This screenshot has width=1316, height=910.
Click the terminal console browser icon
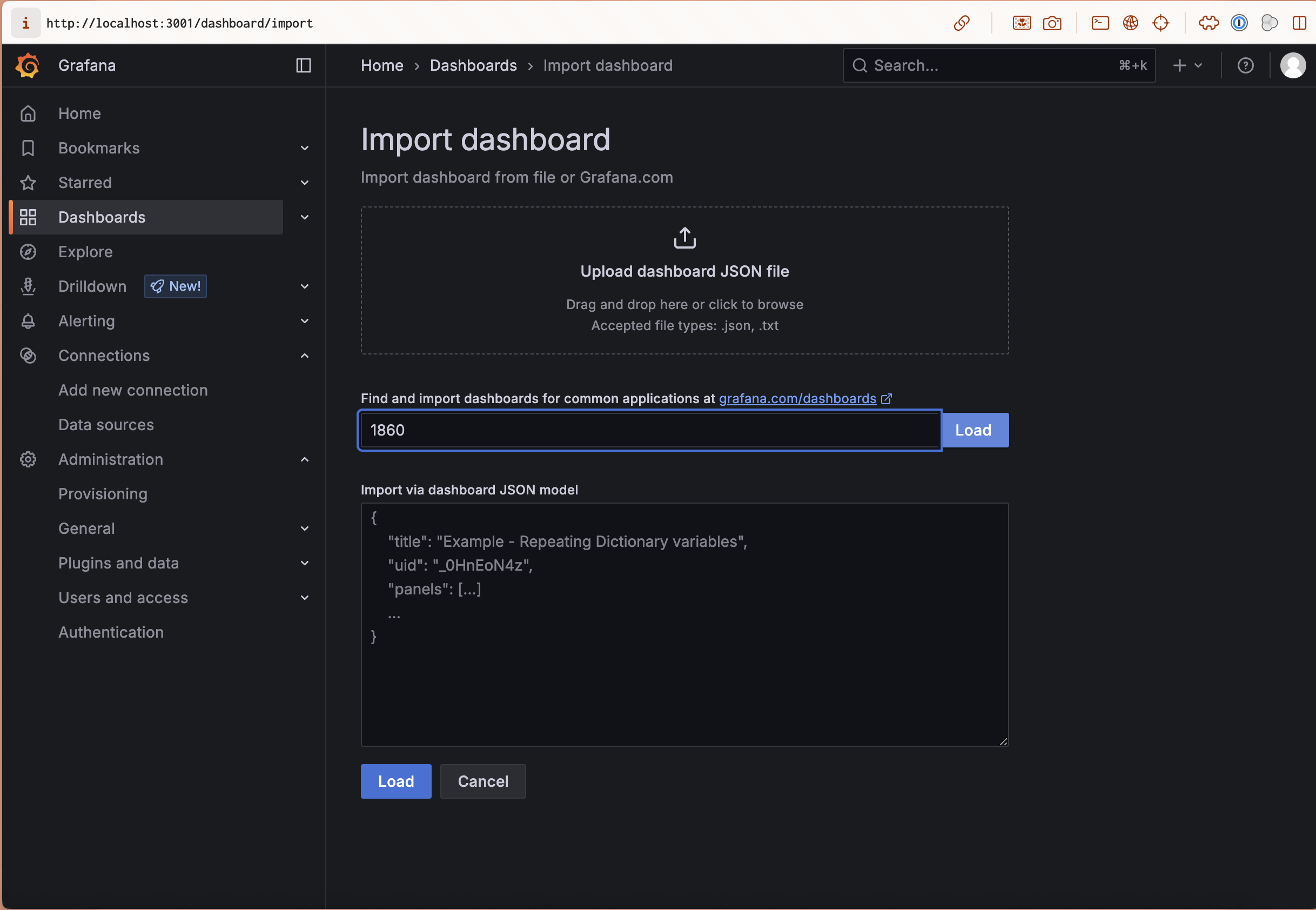coord(1100,23)
